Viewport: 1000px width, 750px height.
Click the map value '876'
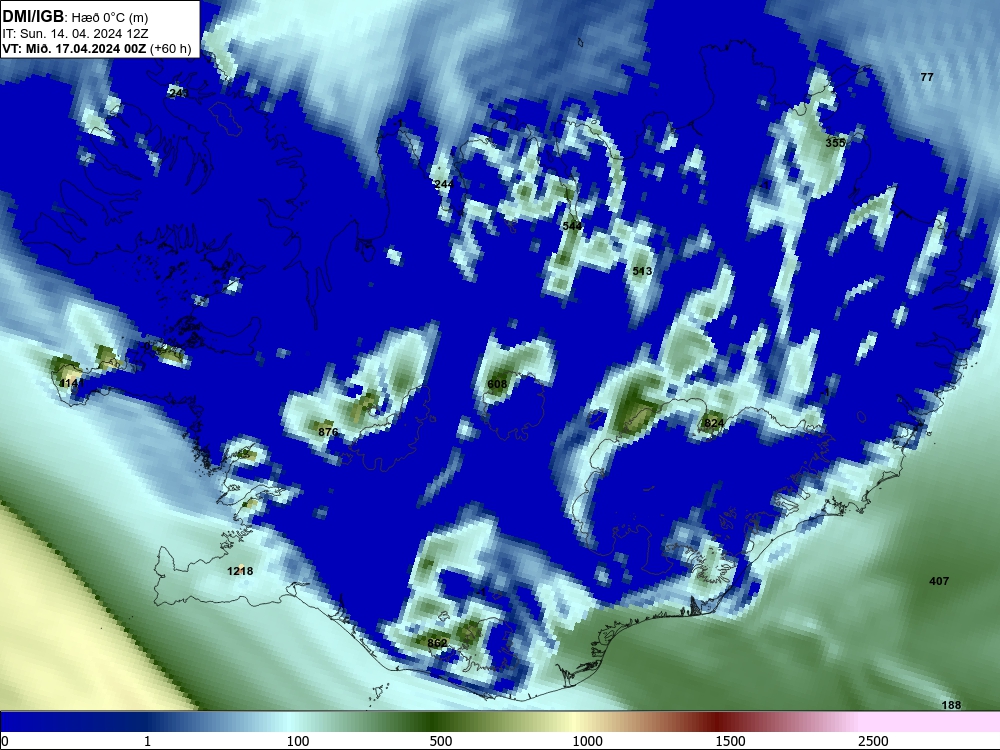pos(328,432)
